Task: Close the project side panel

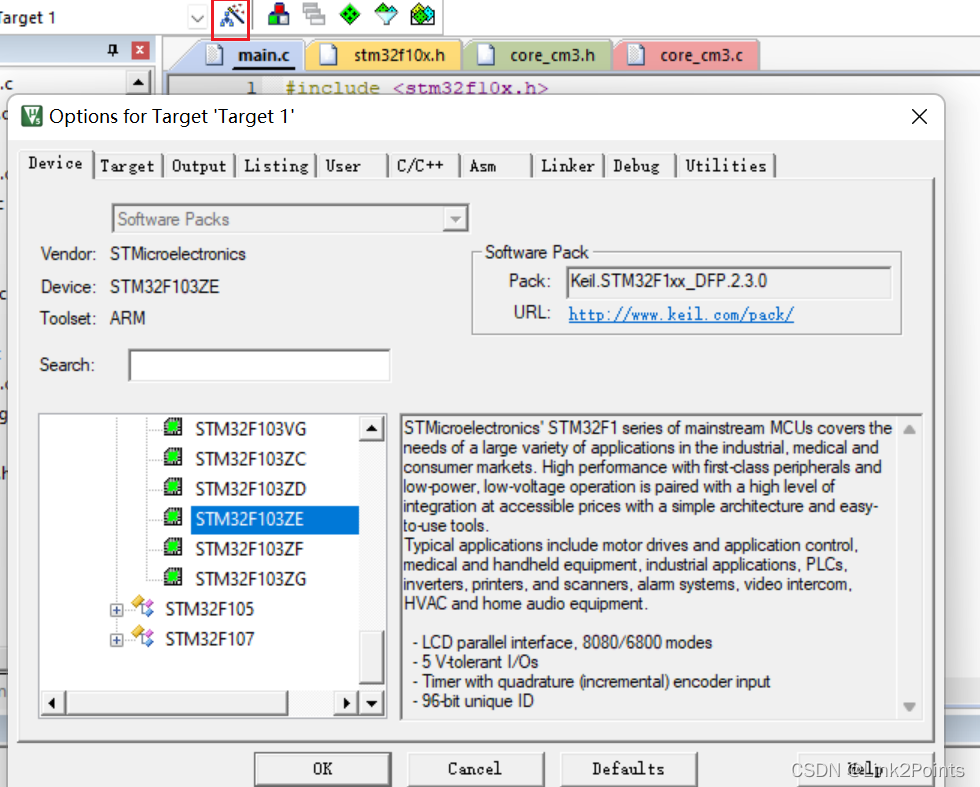Action: (x=140, y=50)
